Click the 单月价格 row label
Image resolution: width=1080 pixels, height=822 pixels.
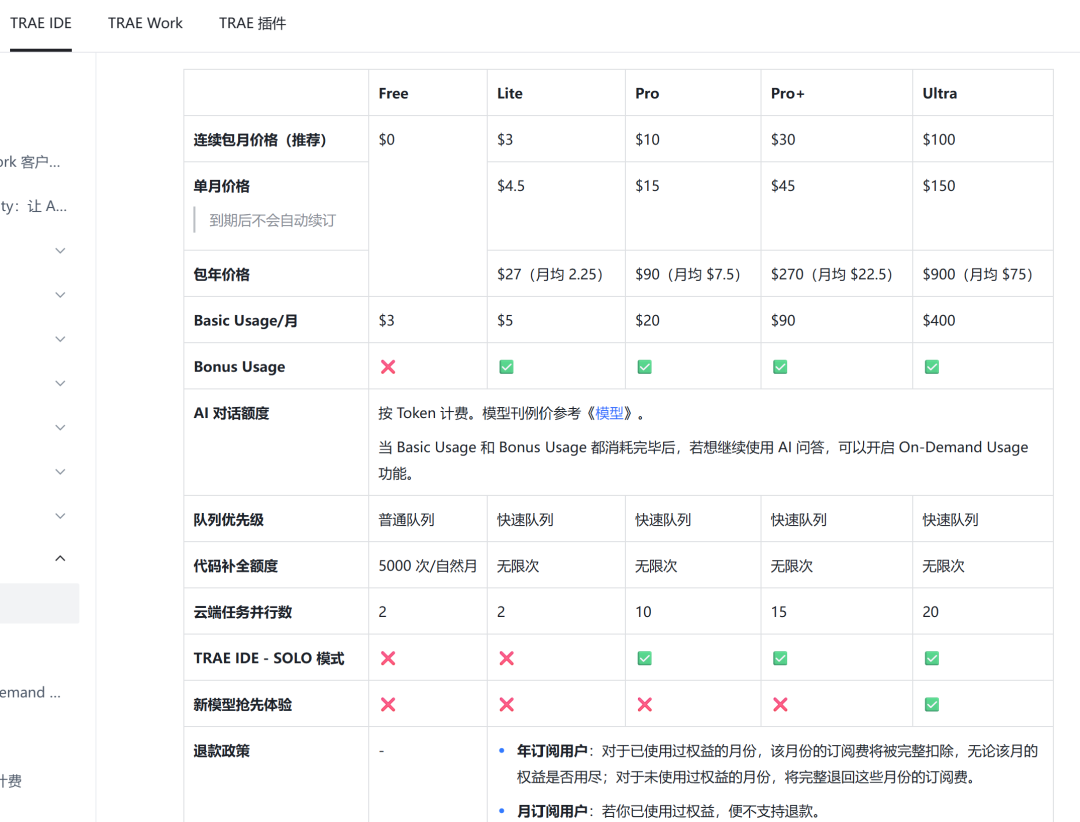(221, 186)
